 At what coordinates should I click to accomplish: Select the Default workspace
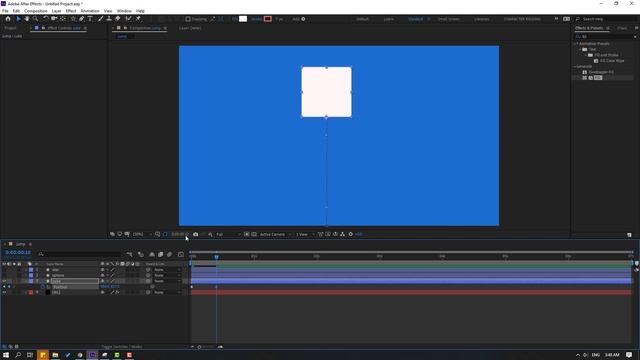[x=362, y=19]
